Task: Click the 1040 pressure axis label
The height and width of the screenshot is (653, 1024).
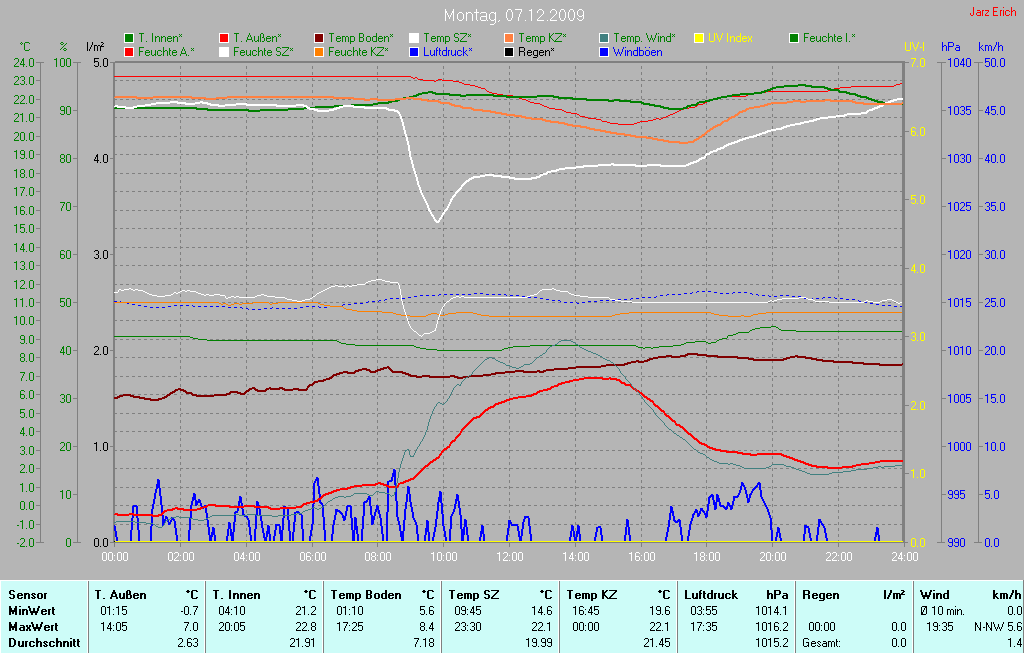Action: click(959, 63)
